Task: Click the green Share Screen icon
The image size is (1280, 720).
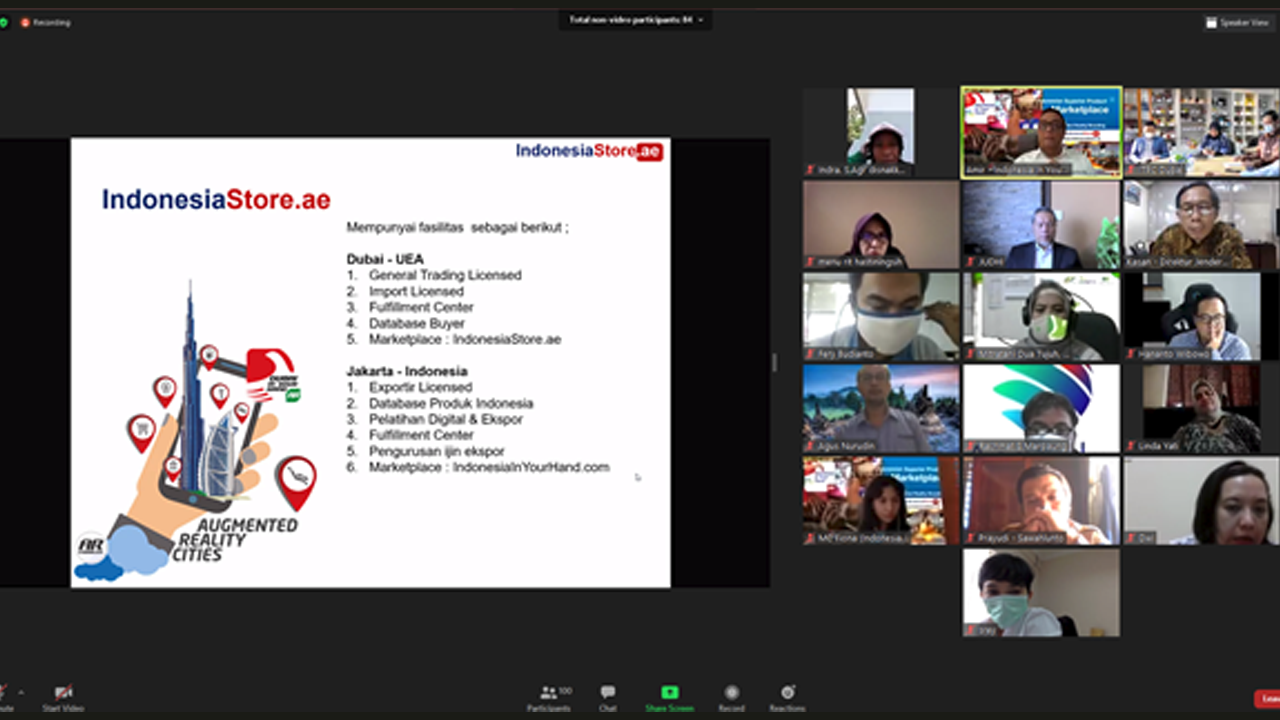Action: pyautogui.click(x=669, y=692)
